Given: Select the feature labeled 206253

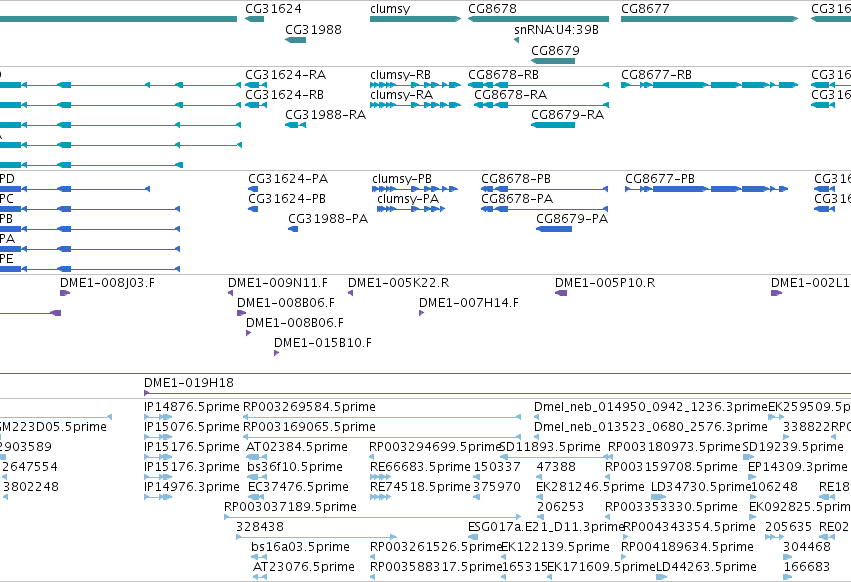Looking at the screenshot, I should tap(560, 508).
